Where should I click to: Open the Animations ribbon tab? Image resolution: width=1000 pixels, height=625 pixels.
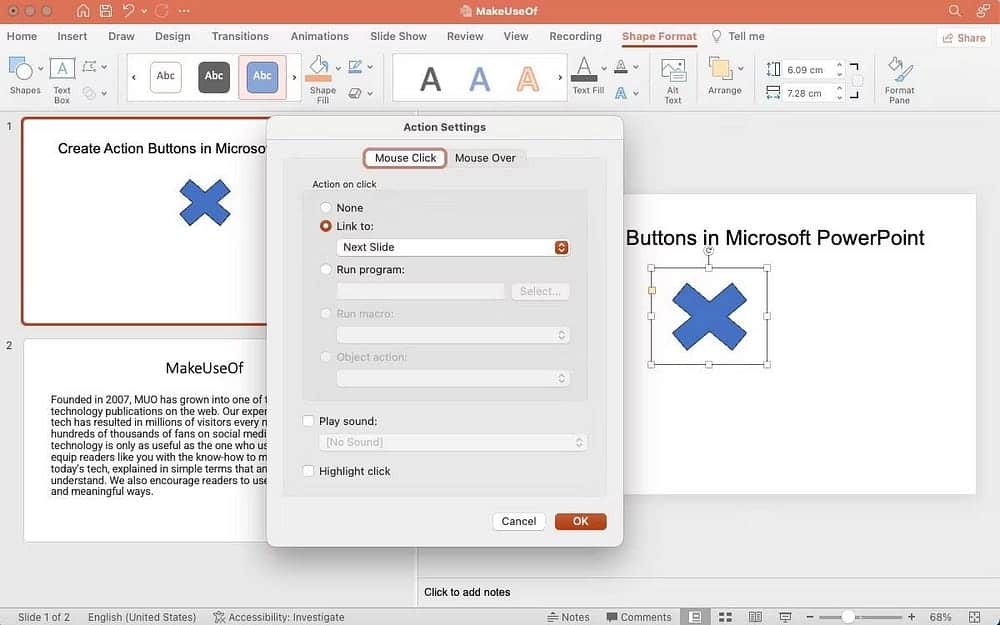tap(319, 36)
